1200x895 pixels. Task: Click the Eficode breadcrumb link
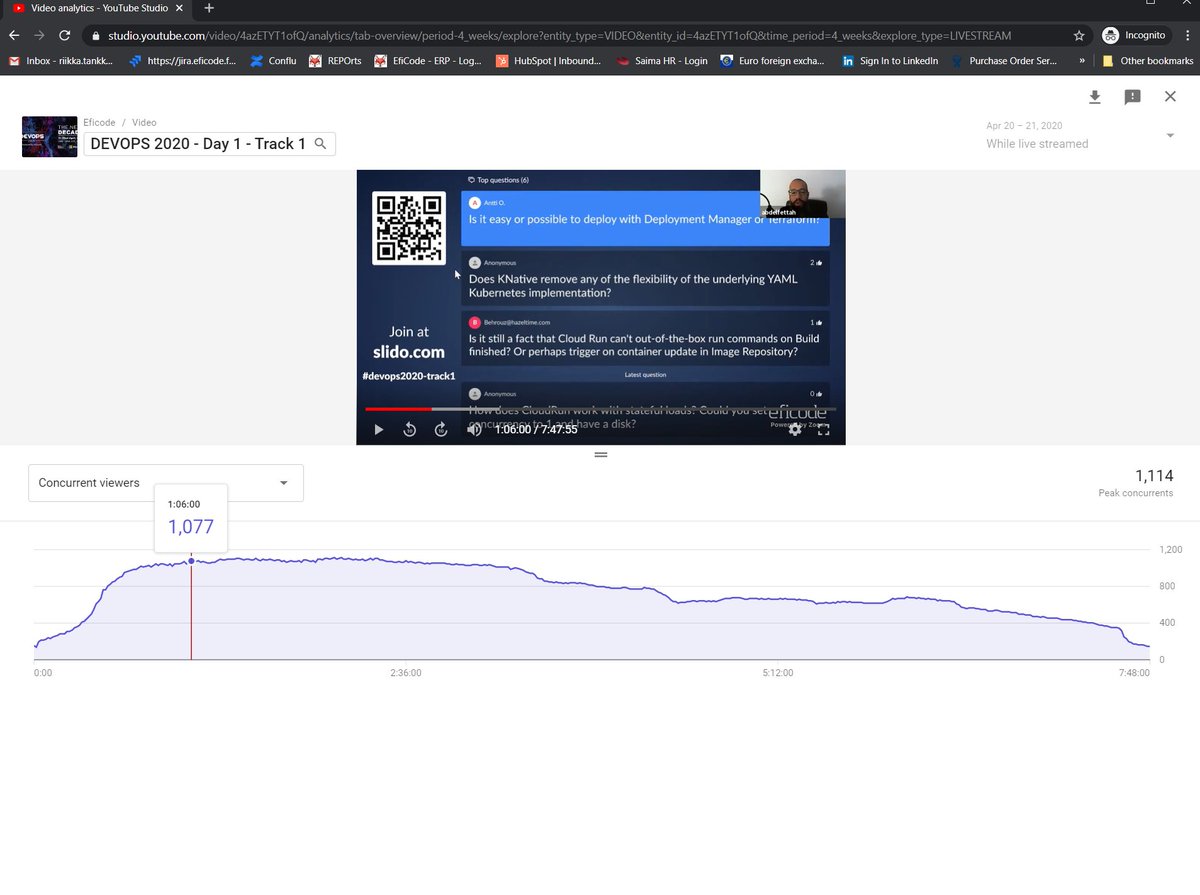pyautogui.click(x=99, y=123)
